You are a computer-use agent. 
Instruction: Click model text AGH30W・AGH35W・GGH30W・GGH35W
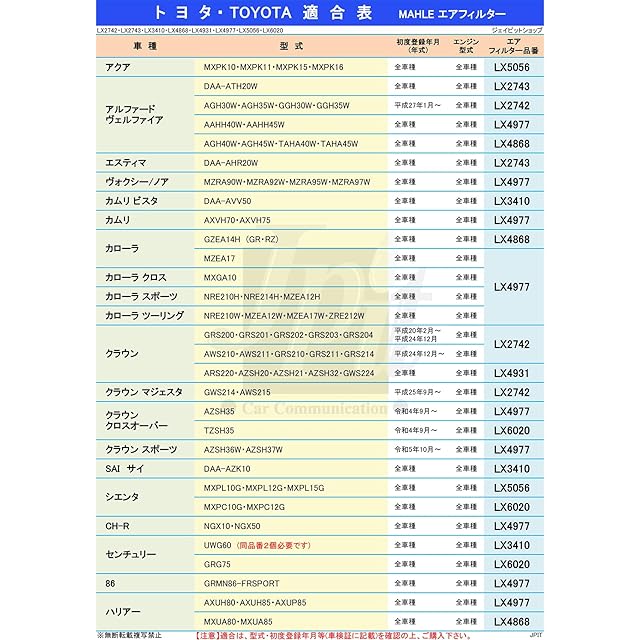pyautogui.click(x=277, y=106)
